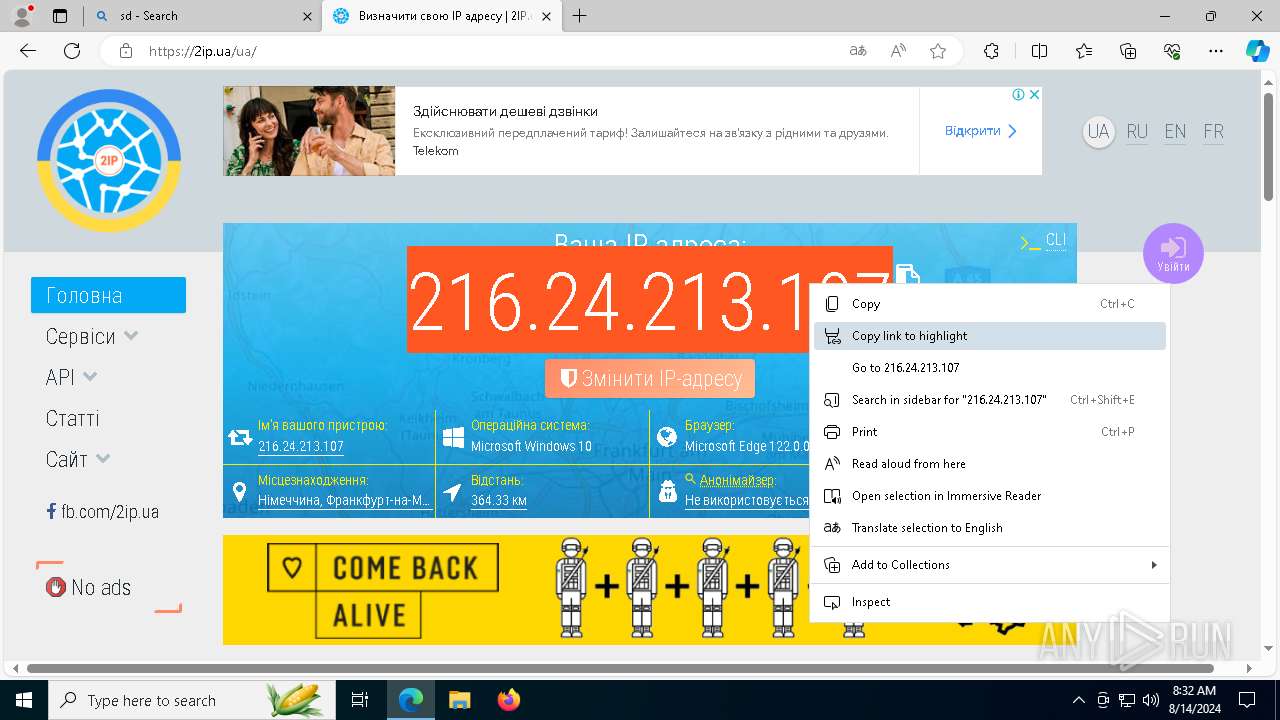Open the Головна navigation item

click(x=108, y=295)
